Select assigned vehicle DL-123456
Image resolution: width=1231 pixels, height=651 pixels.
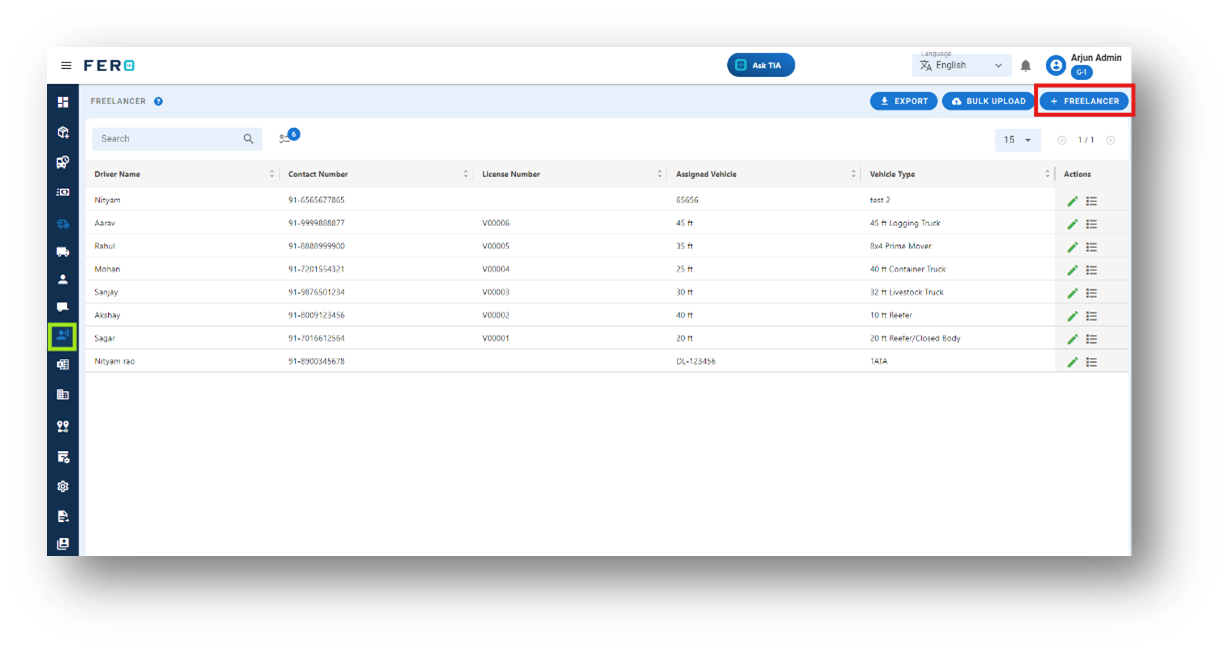pyautogui.click(x=696, y=361)
